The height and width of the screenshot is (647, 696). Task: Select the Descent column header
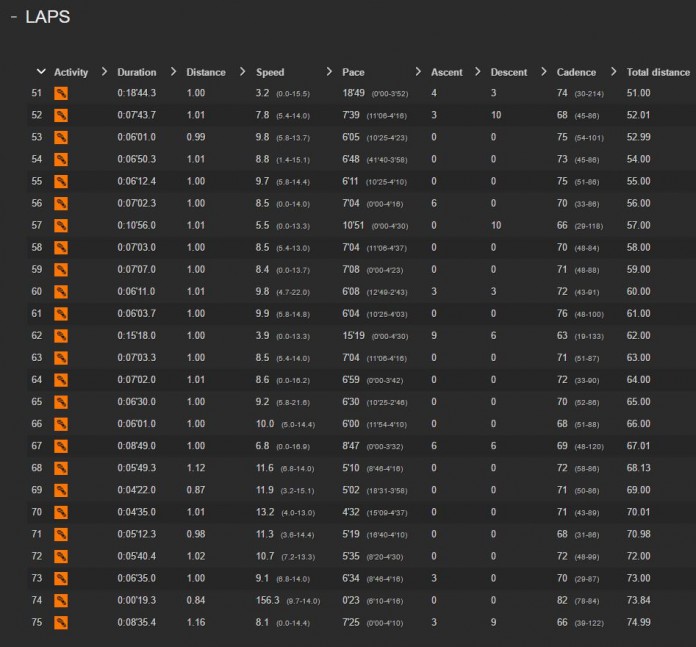point(509,72)
